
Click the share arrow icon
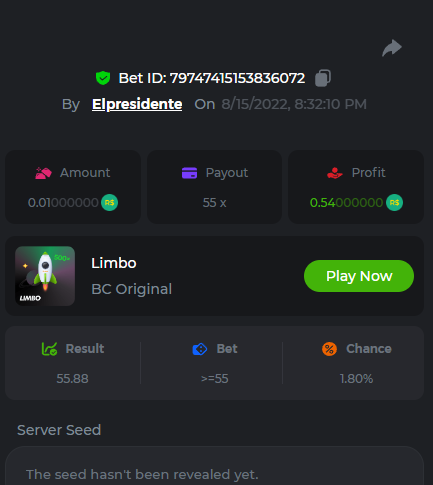pos(392,48)
